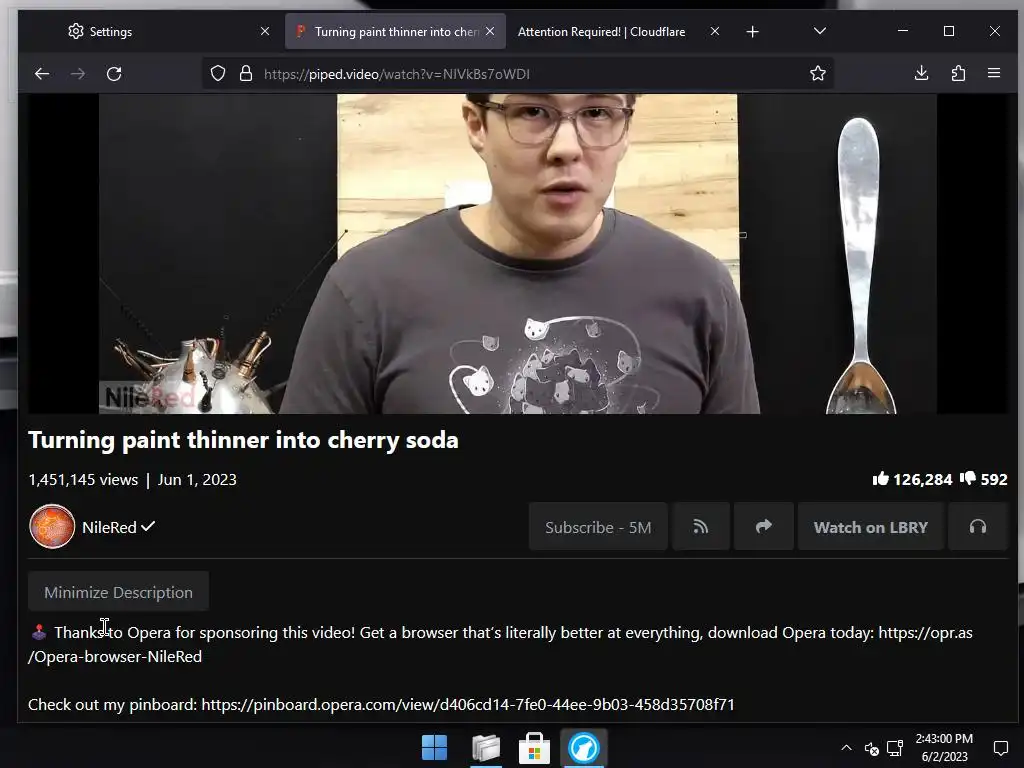
Task: Open the notification center icon
Action: [x=1000, y=748]
